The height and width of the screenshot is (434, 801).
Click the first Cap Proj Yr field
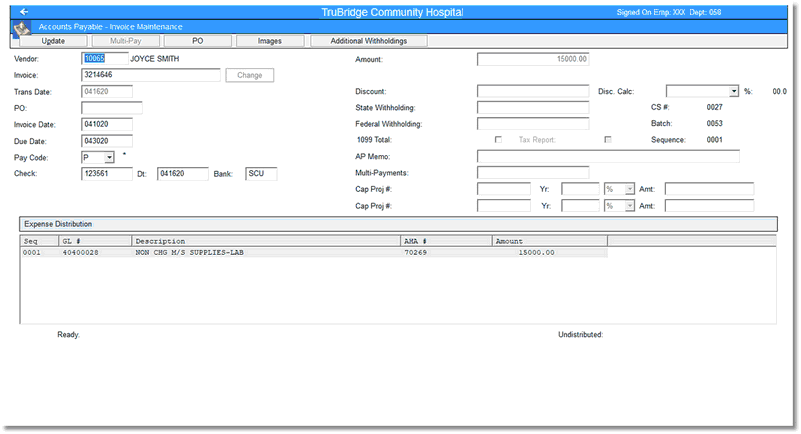click(x=580, y=189)
